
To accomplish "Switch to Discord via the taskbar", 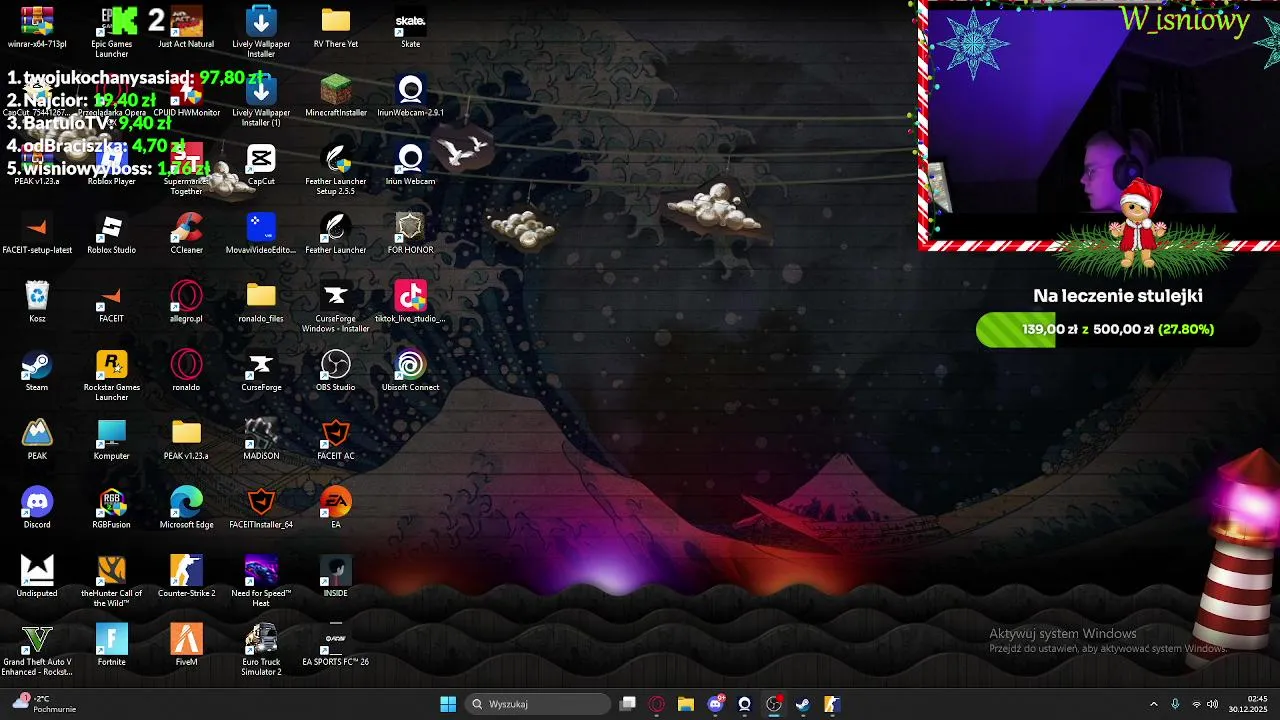I will (715, 704).
